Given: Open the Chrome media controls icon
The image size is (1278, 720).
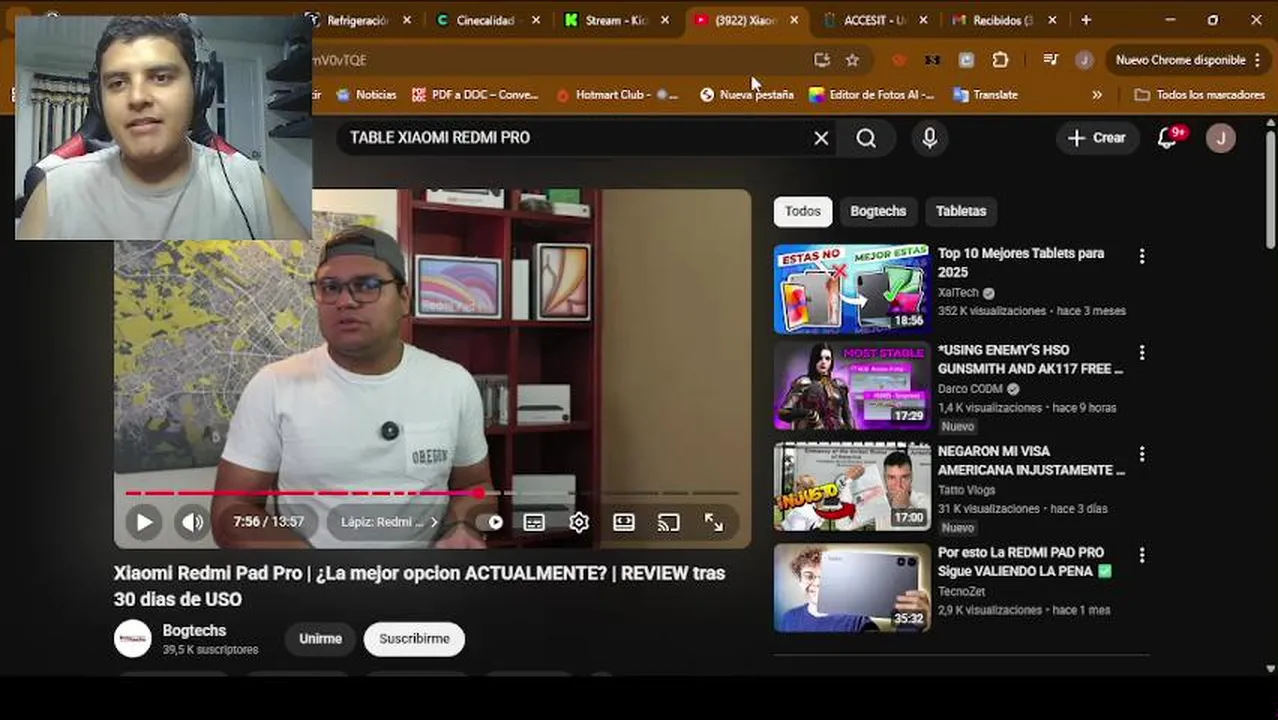Looking at the screenshot, I should (1050, 60).
